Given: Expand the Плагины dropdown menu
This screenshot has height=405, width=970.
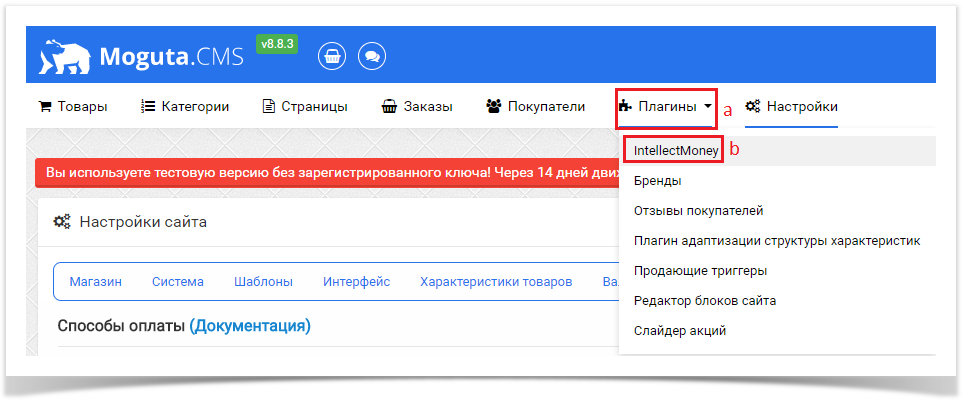Looking at the screenshot, I should pyautogui.click(x=665, y=106).
